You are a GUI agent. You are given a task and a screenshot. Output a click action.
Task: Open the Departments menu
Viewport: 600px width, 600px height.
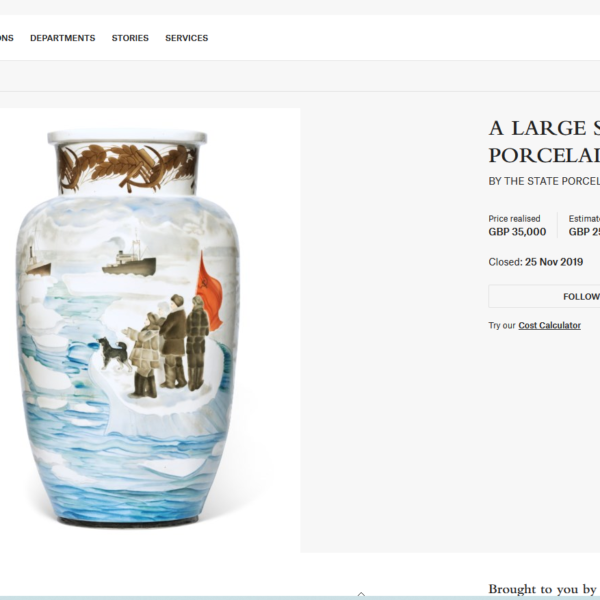point(62,38)
